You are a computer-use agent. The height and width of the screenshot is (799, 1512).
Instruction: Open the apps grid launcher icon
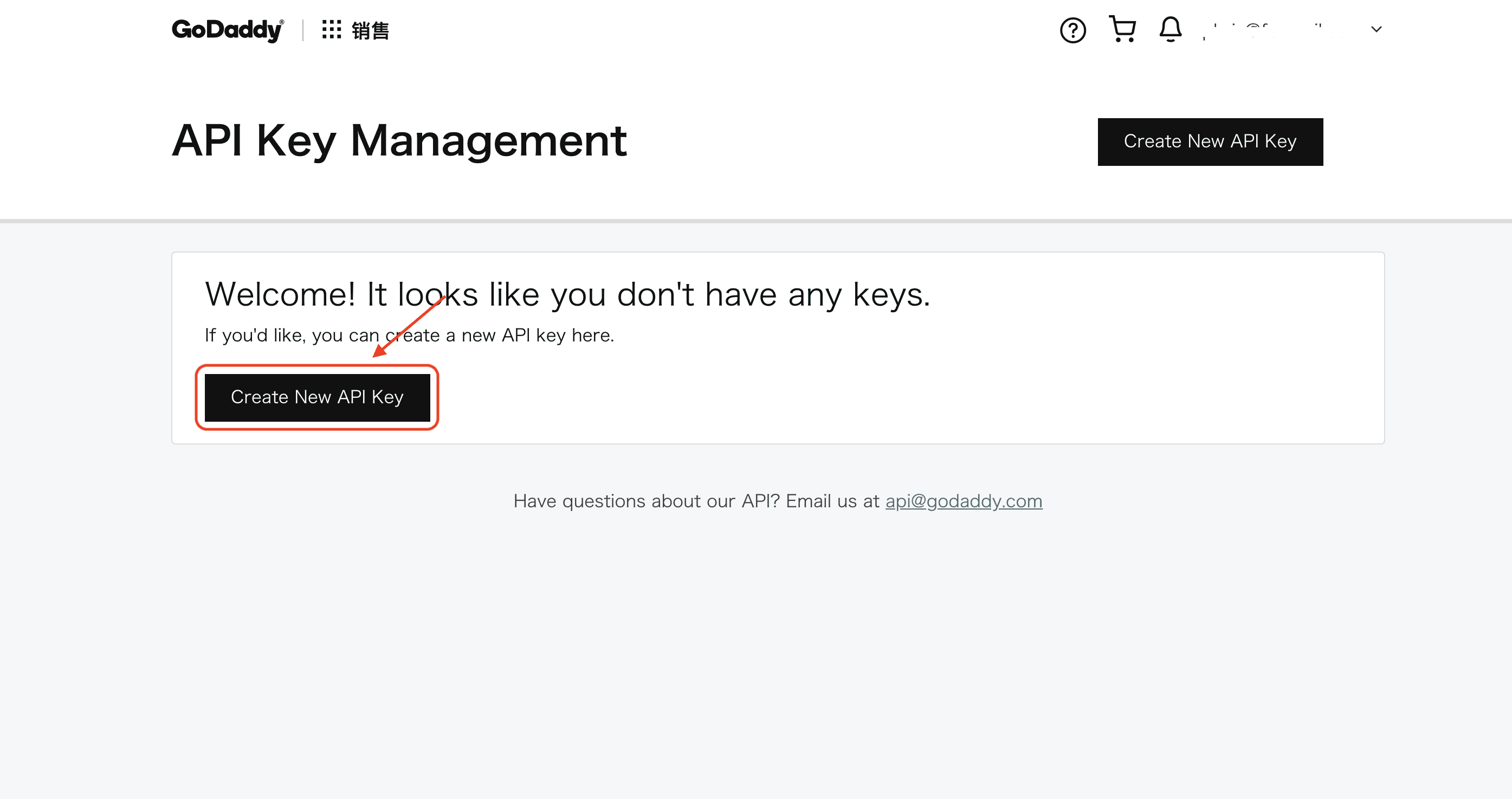pos(332,29)
